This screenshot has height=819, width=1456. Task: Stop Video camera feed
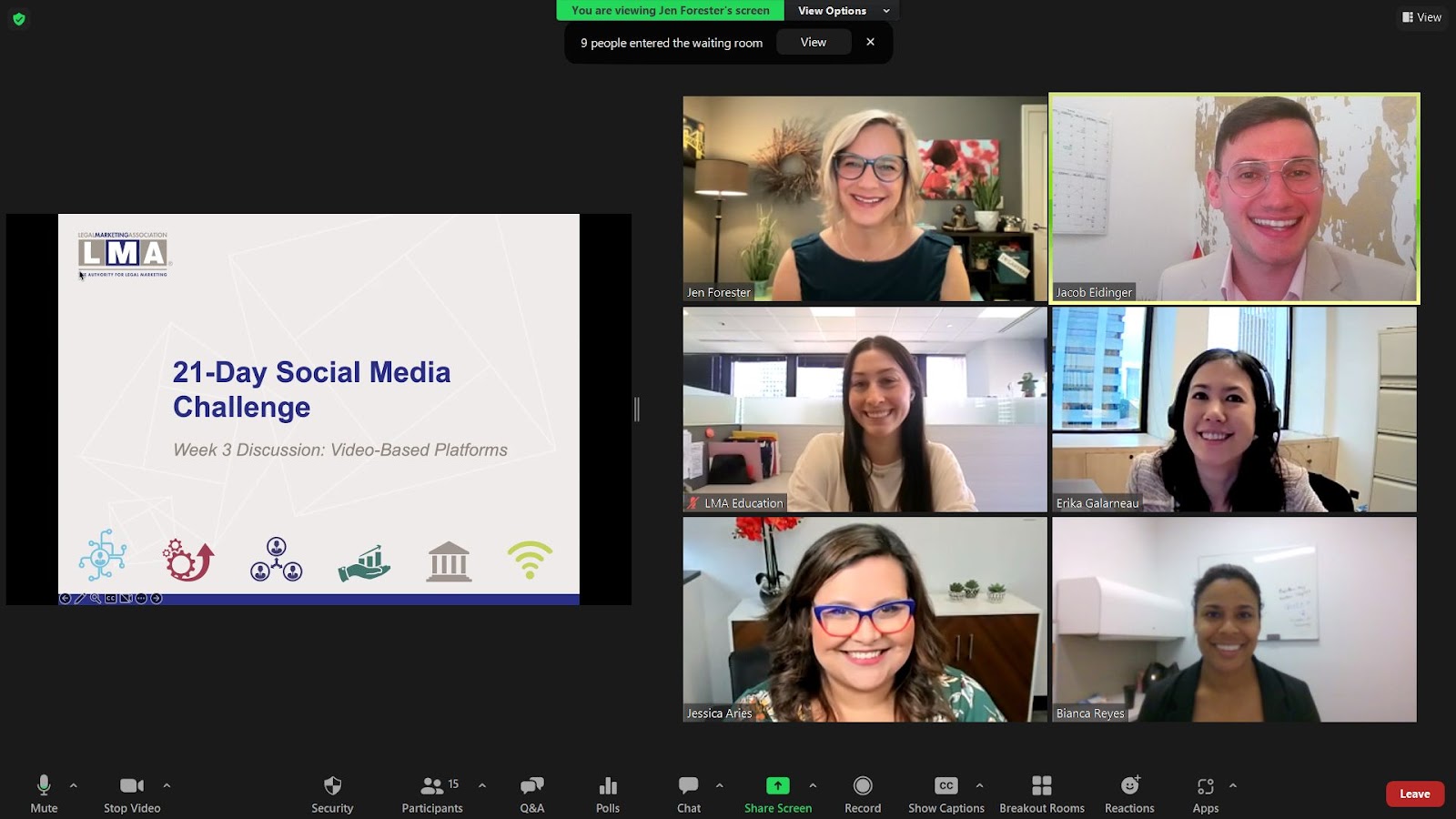click(x=132, y=794)
